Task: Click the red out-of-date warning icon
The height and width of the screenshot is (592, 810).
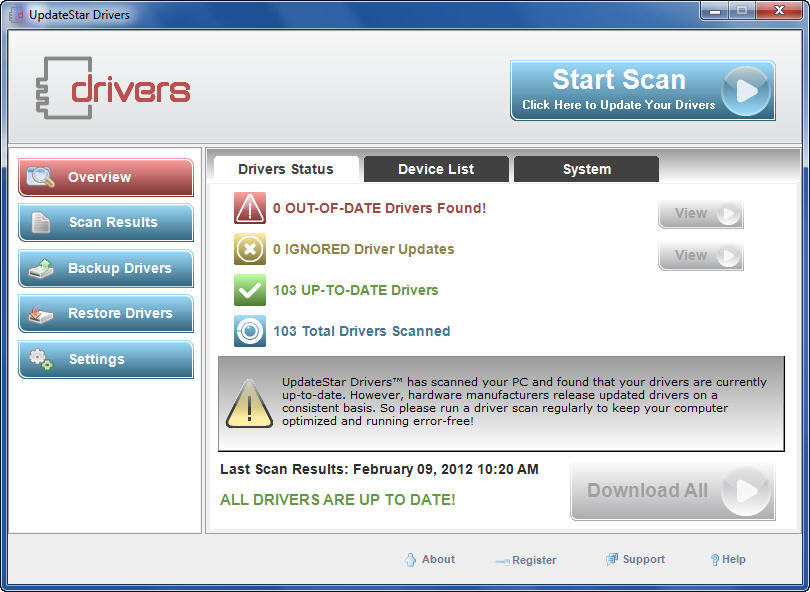Action: 250,208
